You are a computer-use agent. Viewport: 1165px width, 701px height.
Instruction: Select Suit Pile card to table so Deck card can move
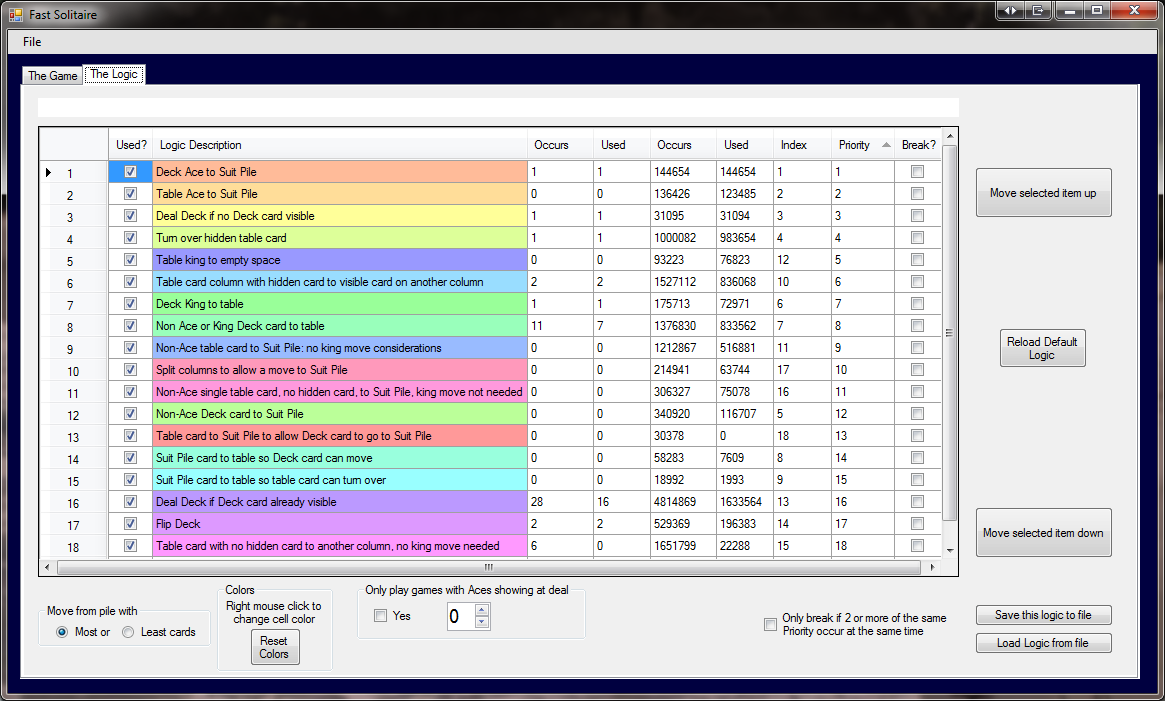point(340,457)
